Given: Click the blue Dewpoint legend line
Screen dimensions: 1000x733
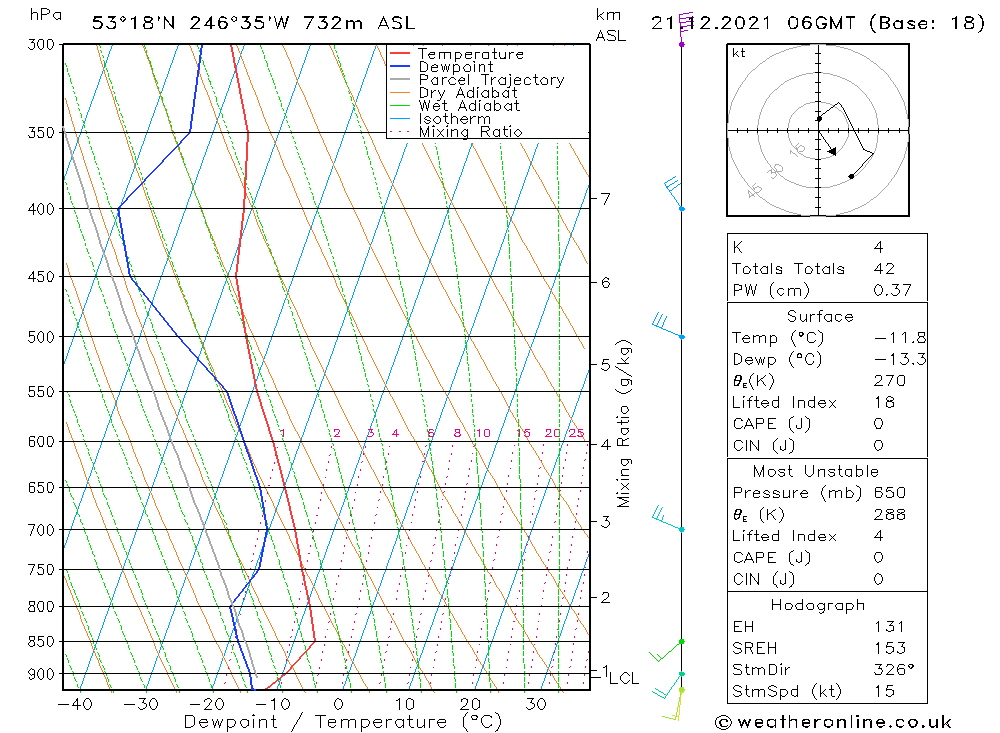Looking at the screenshot, I should [400, 66].
